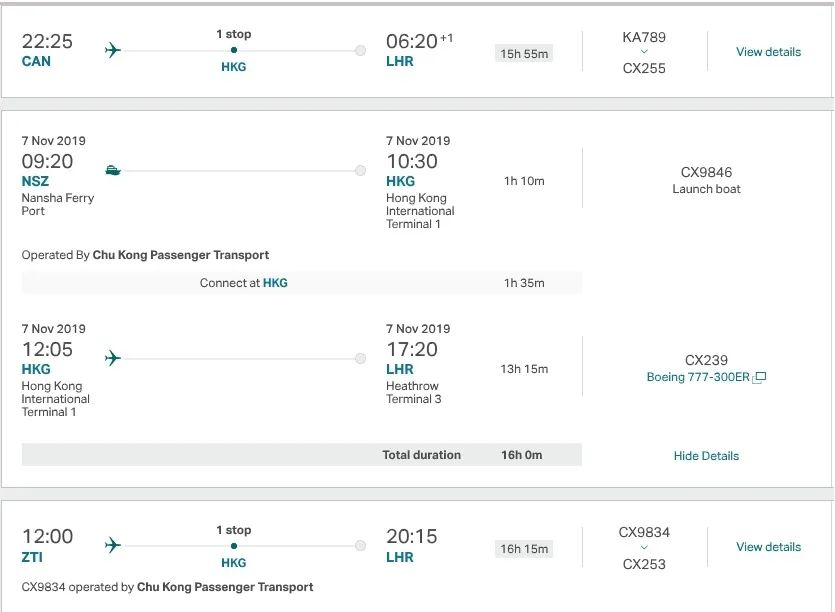Click the 15h 55m duration badge
The height and width of the screenshot is (612, 835).
coord(524,53)
